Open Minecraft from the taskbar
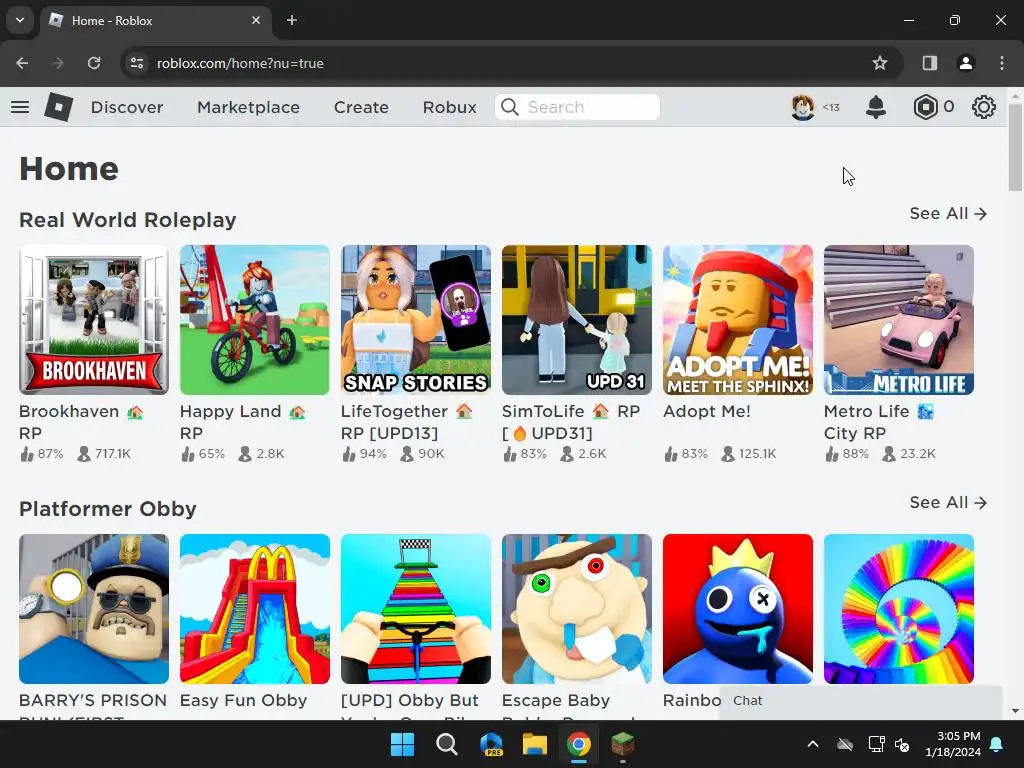1024x768 pixels. click(x=622, y=744)
